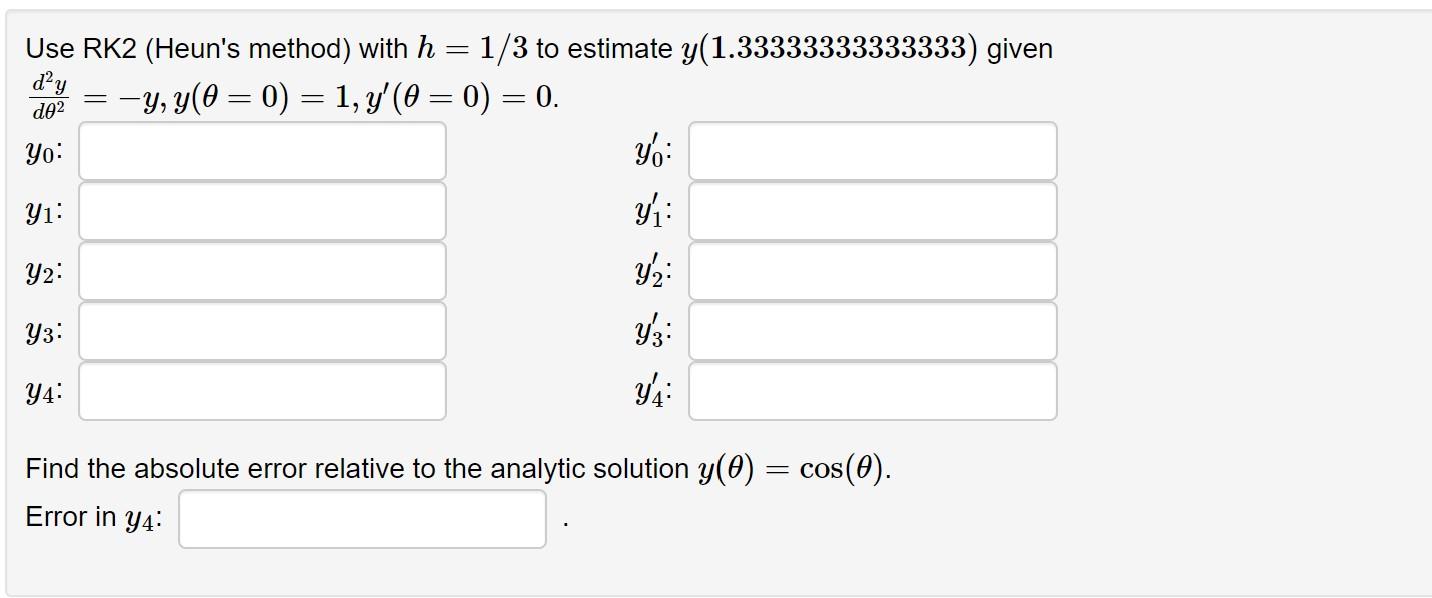Click the y0 answer field
This screenshot has height=598, width=1432.
pyautogui.click(x=262, y=151)
